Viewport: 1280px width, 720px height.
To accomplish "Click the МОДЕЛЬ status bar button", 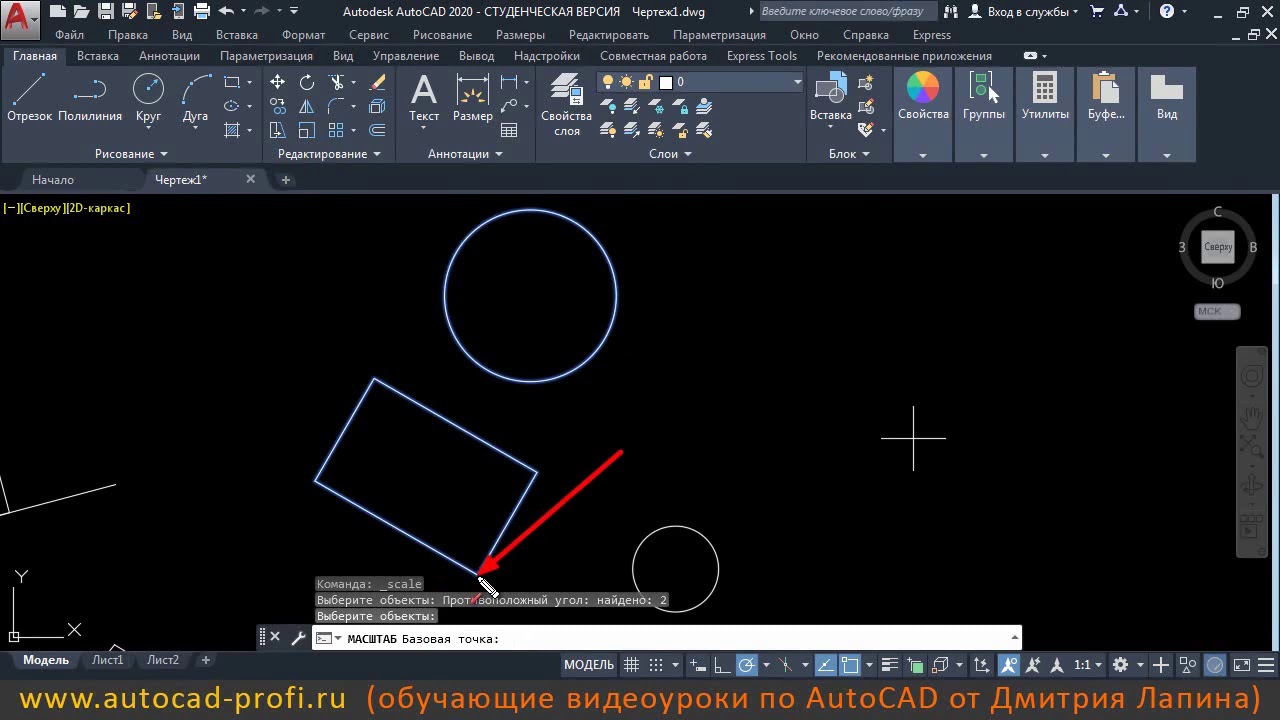I will [589, 664].
